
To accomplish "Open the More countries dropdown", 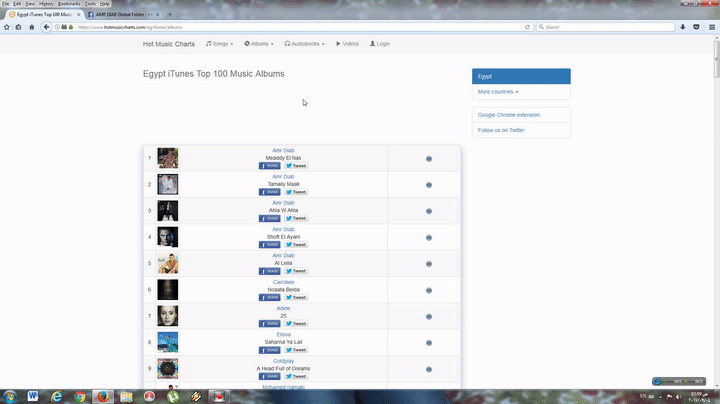I will 498,92.
